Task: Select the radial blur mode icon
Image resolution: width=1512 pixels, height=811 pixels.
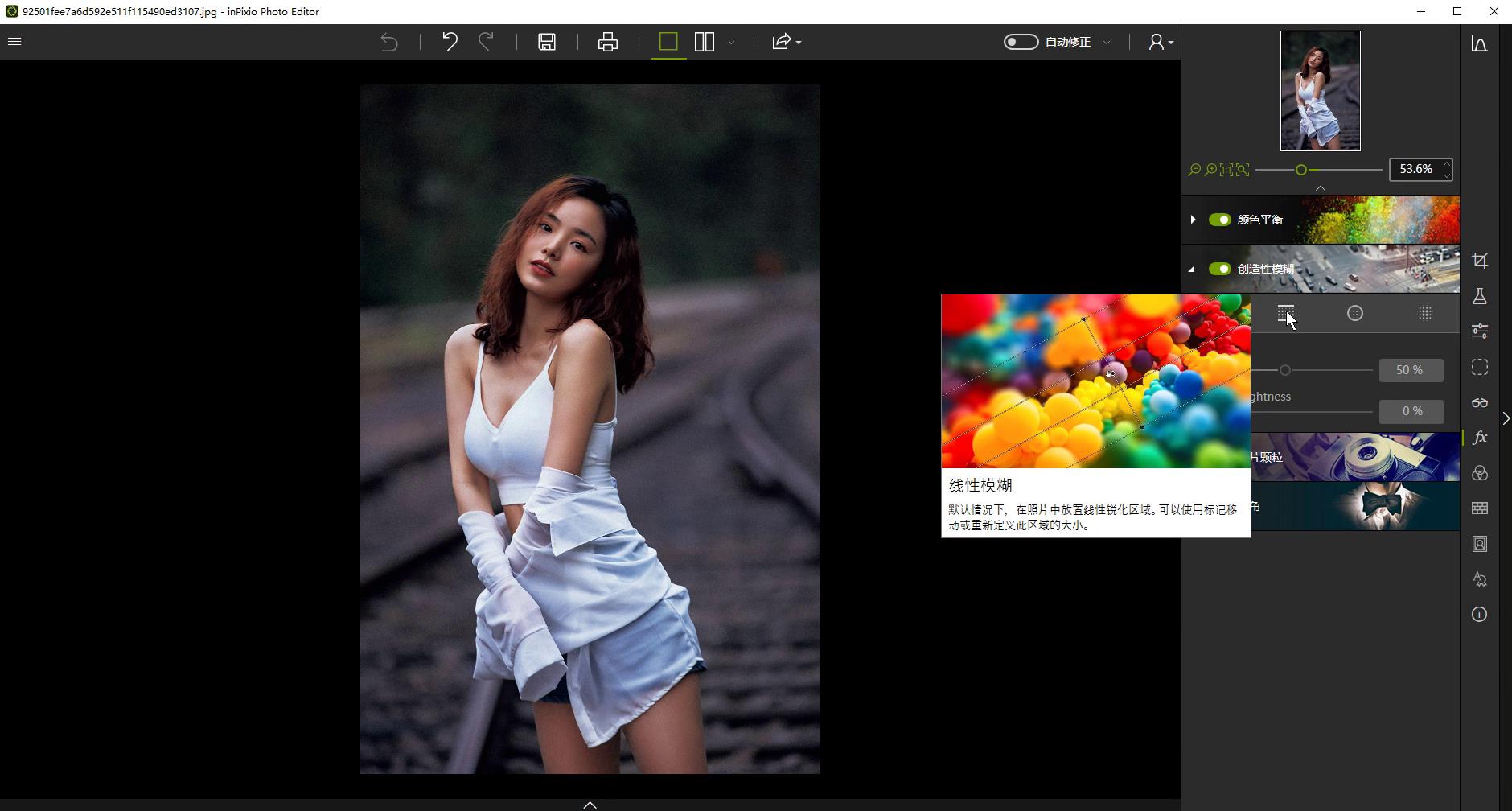Action: [x=1355, y=313]
